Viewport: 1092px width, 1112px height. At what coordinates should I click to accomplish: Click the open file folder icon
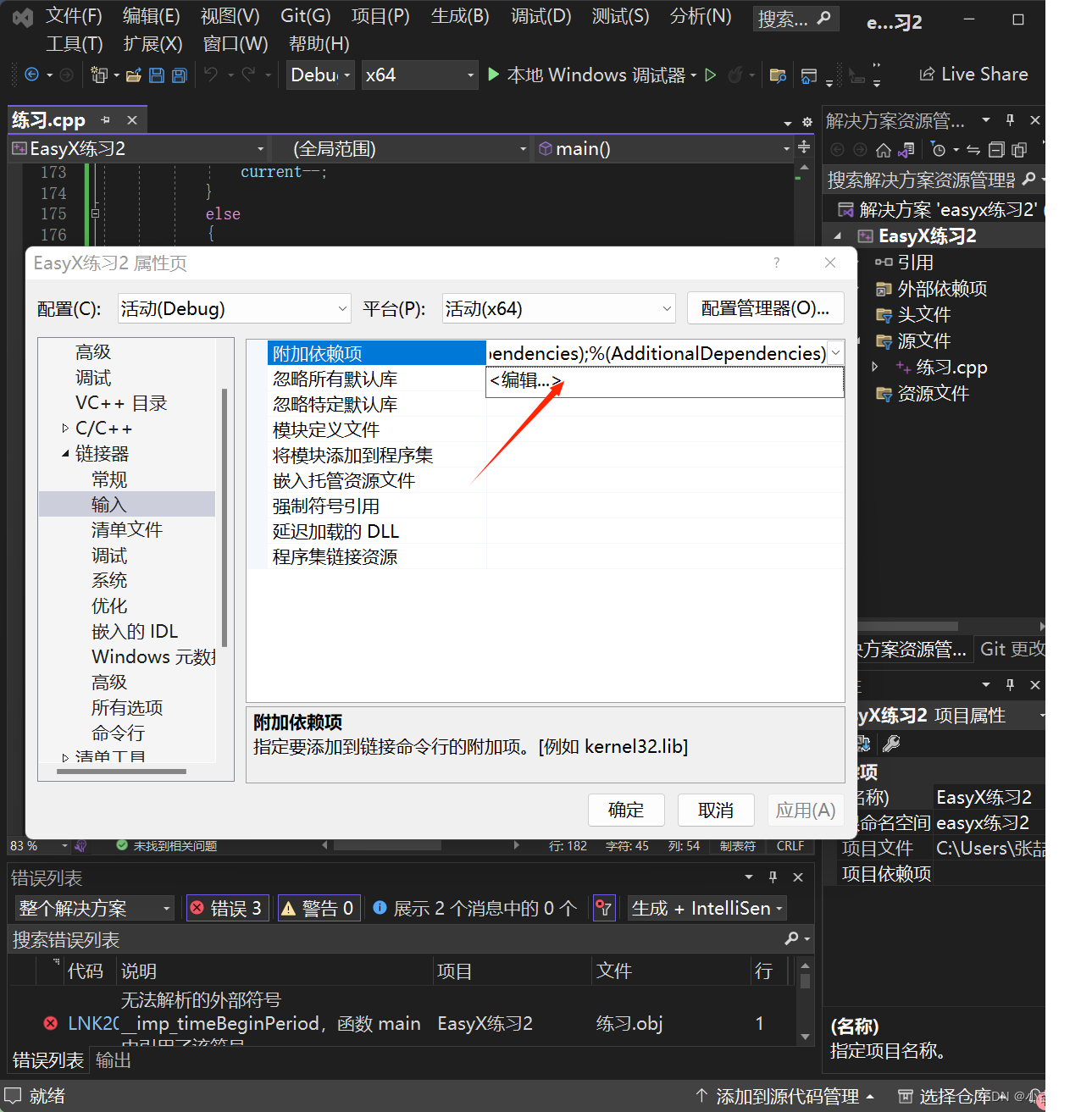pyautogui.click(x=133, y=75)
